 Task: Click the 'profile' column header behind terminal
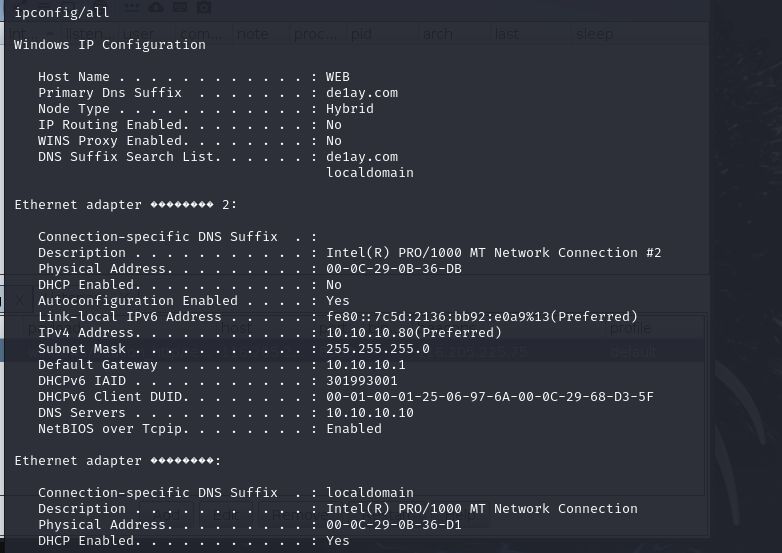630,328
